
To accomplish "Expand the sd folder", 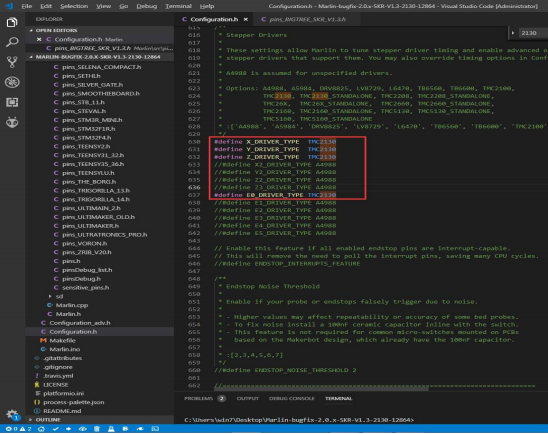I will (x=59, y=296).
